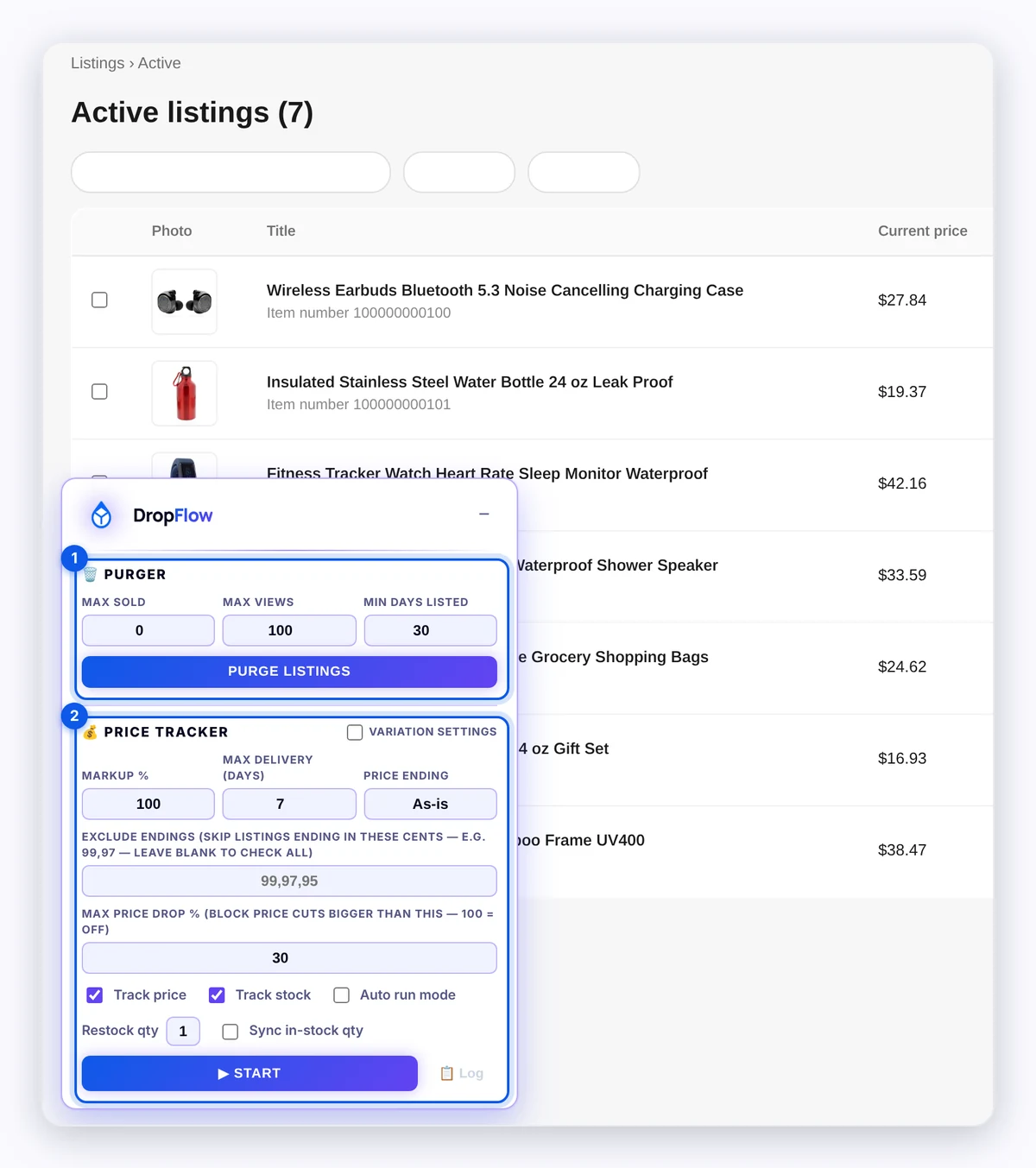Uncheck the Track price checkbox
The image size is (1036, 1168).
click(95, 995)
